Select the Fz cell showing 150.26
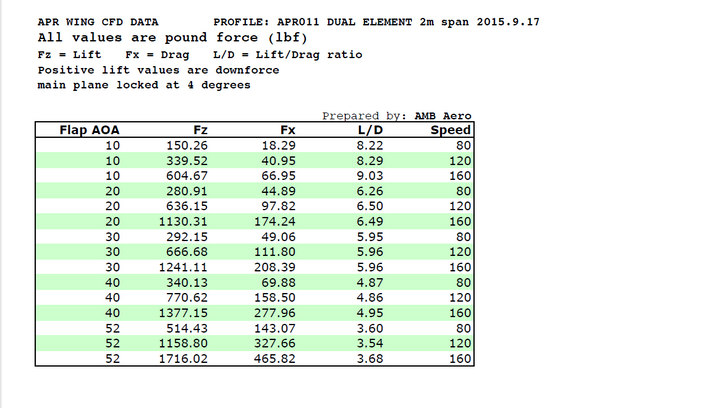Viewport: 720px width, 408px height. [187, 145]
